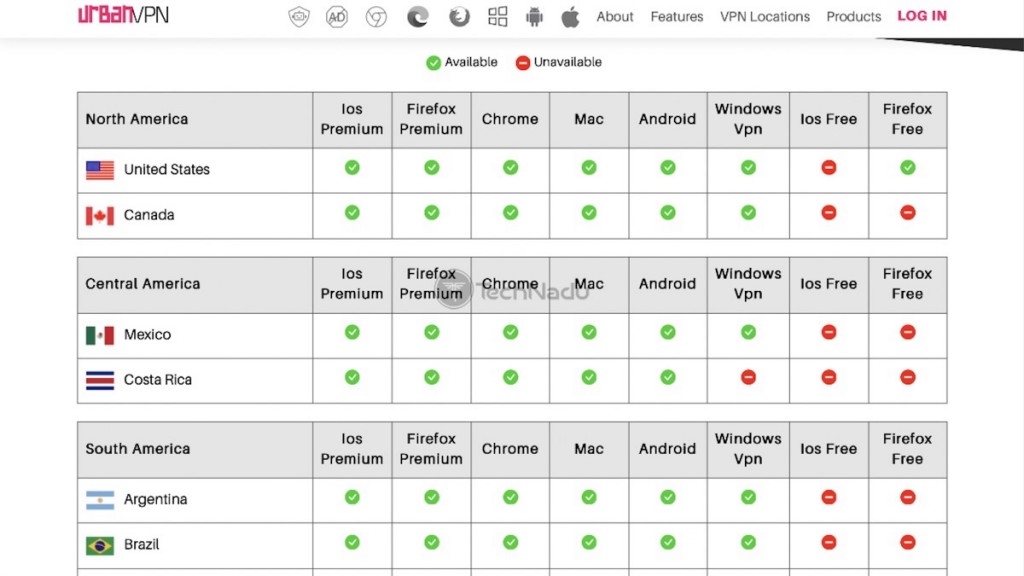This screenshot has width=1024, height=576.
Task: Click Brazil Windows Vpn checkmark
Action: pos(748,543)
